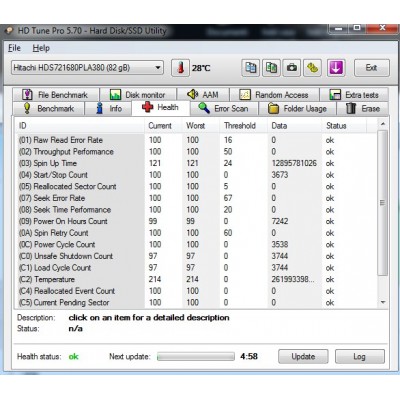The height and width of the screenshot is (400, 400).
Task: Open the Help menu
Action: point(41,48)
